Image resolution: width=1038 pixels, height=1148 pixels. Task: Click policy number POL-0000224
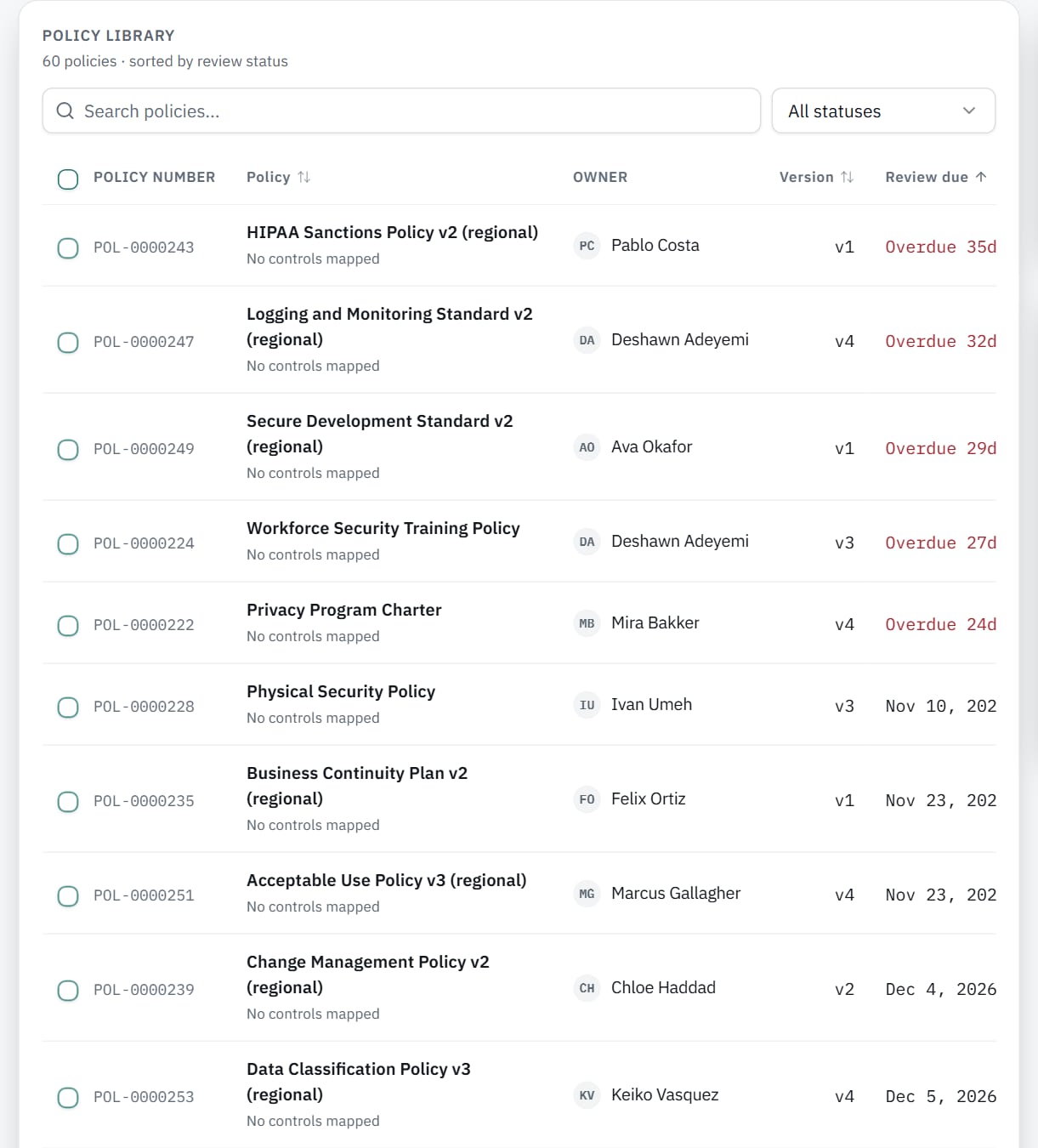click(x=144, y=543)
